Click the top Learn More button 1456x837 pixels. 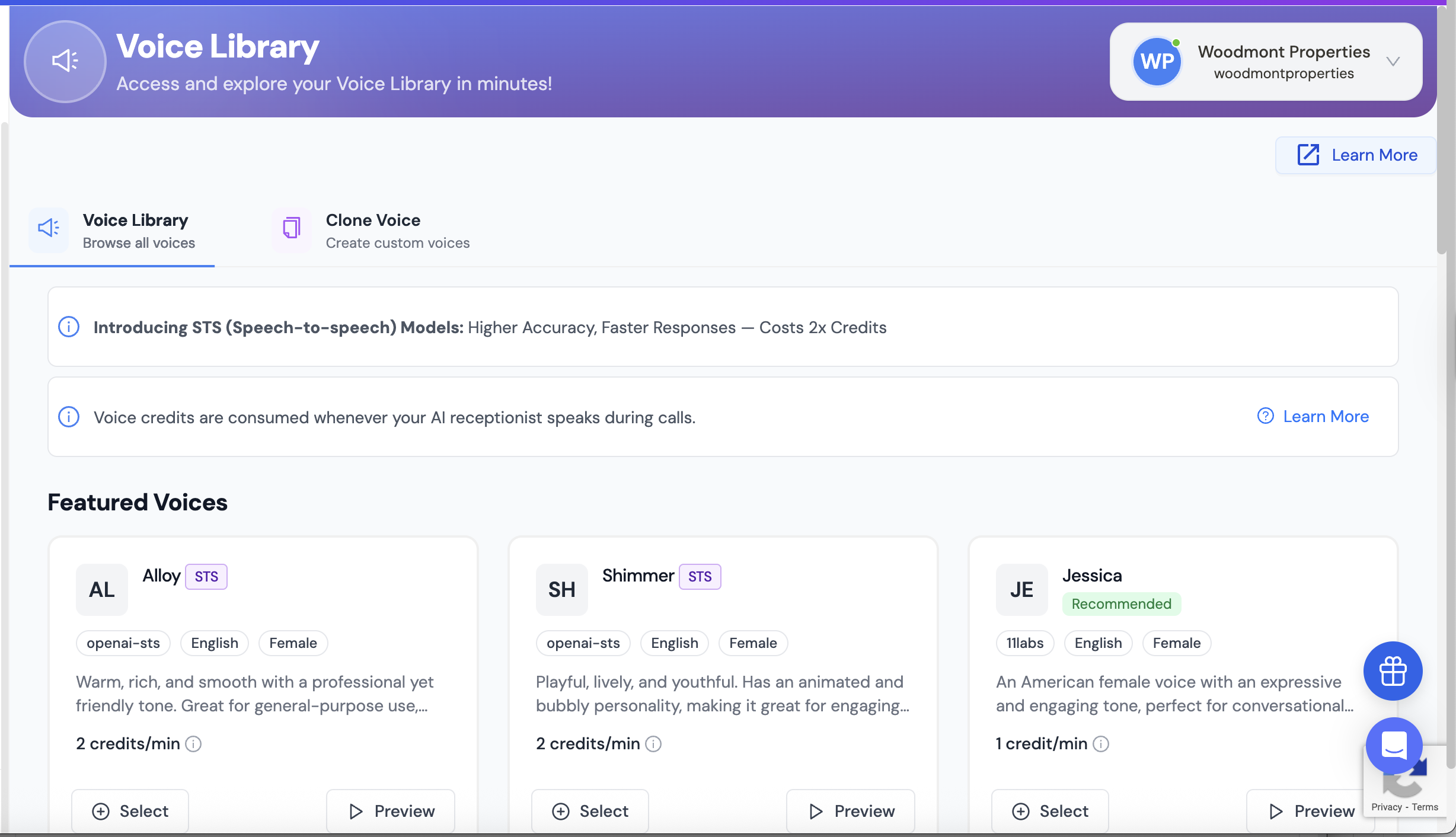click(x=1356, y=155)
